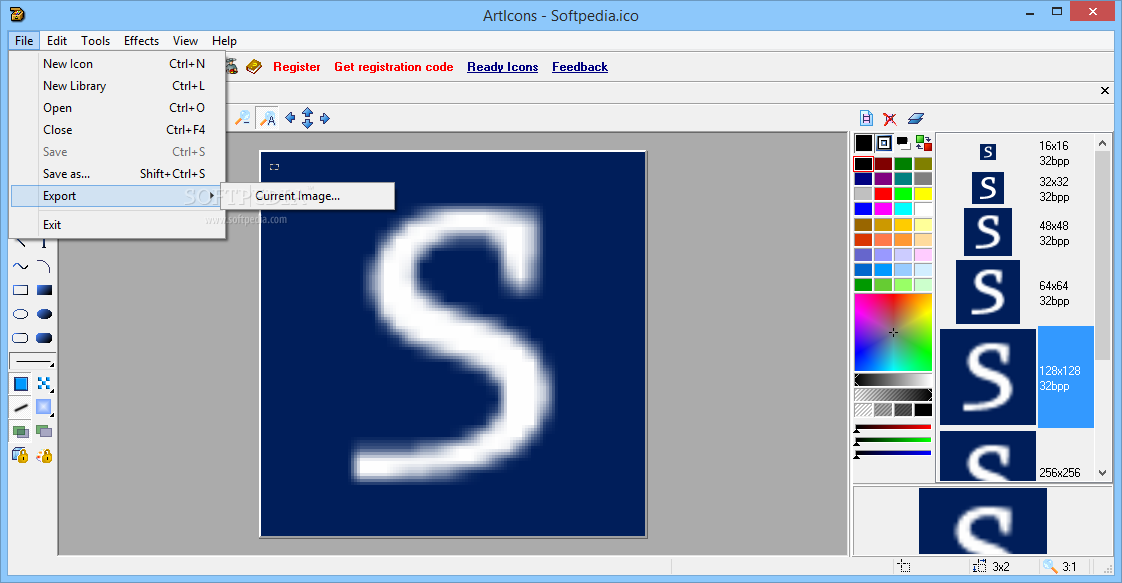
Task: Pick the yellow palette swatch
Action: tap(923, 194)
